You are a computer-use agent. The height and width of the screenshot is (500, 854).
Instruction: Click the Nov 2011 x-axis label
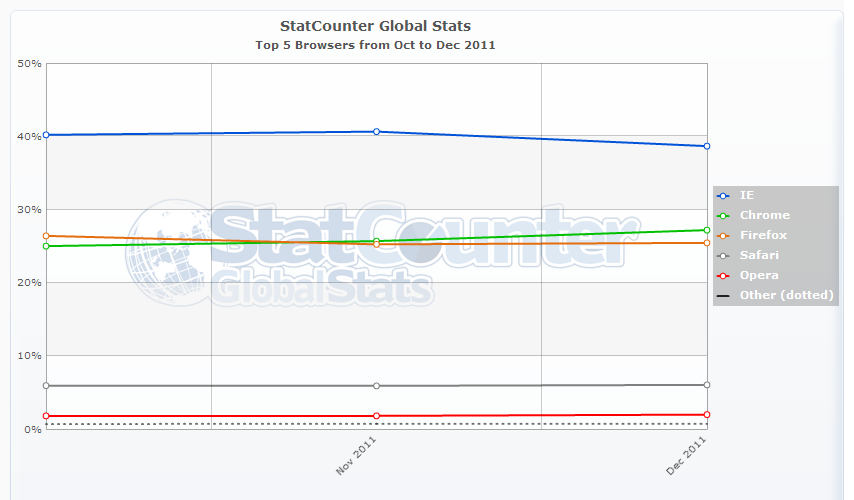pyautogui.click(x=357, y=457)
